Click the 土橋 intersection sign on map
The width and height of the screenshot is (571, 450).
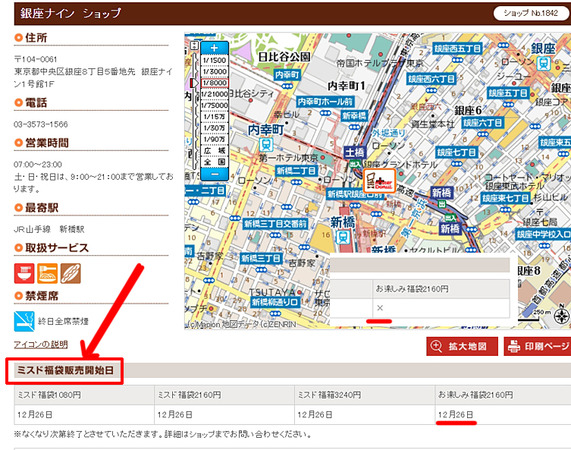(x=355, y=152)
